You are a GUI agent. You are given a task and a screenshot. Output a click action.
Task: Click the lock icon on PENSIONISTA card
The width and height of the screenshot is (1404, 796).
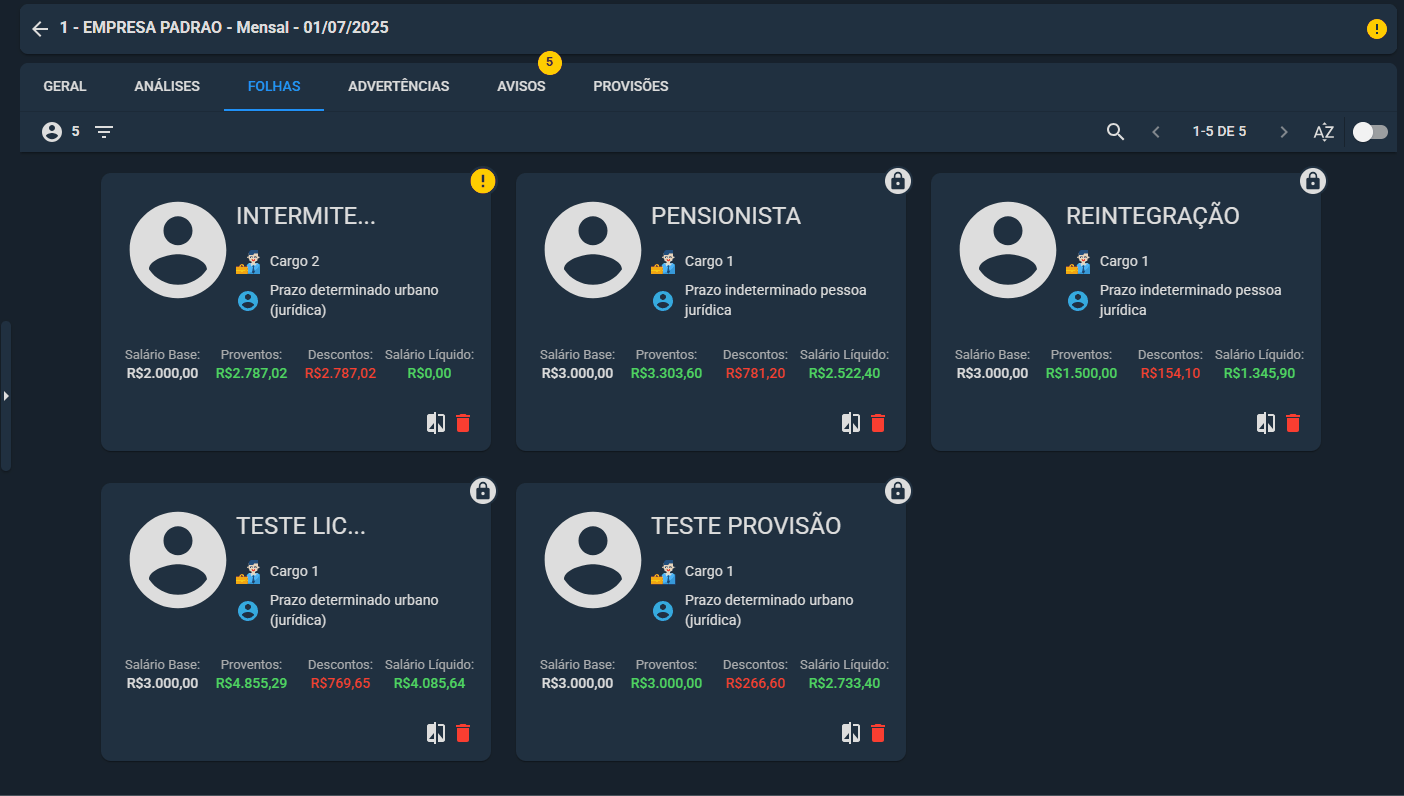898,181
